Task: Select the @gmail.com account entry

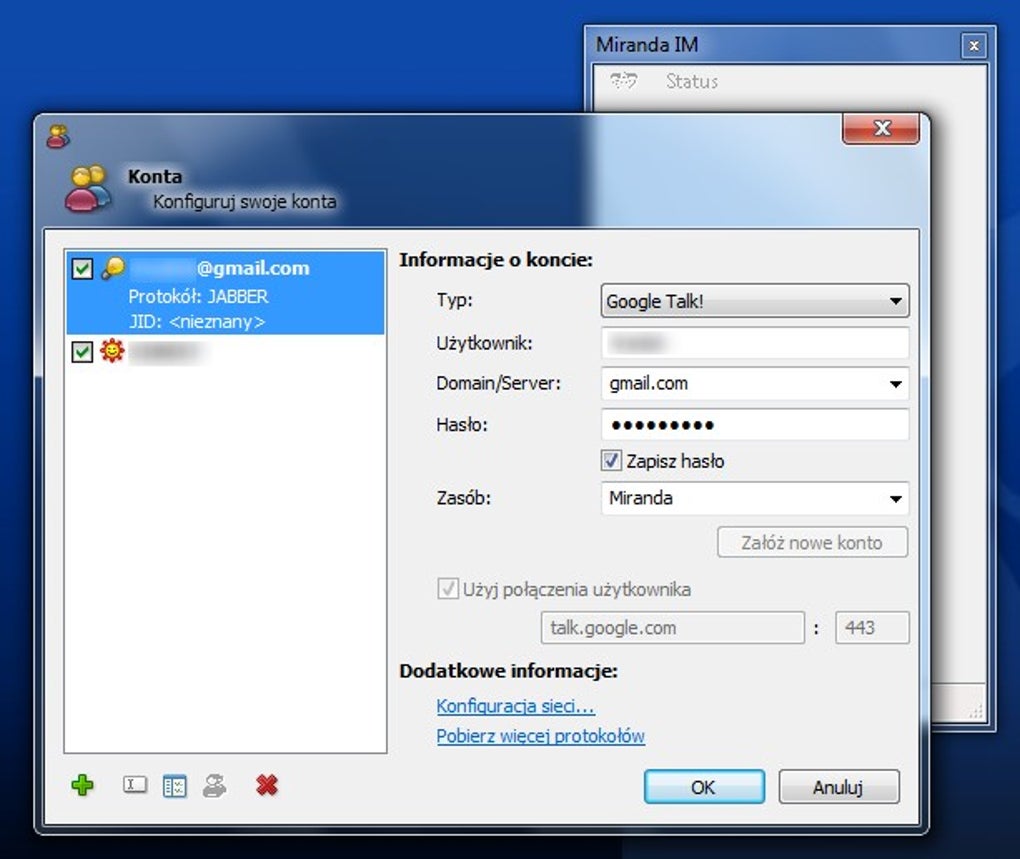Action: [226, 293]
